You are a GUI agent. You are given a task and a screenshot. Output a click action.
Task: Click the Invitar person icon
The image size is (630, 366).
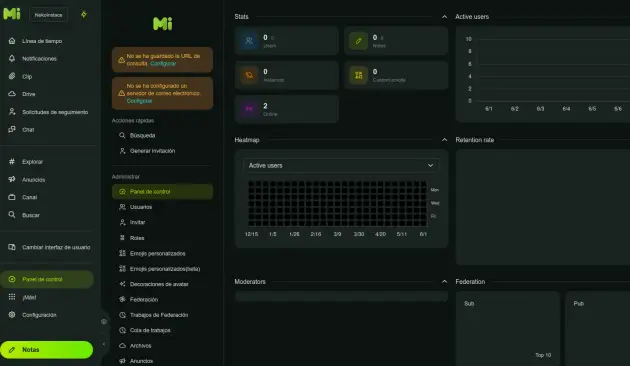click(x=123, y=222)
